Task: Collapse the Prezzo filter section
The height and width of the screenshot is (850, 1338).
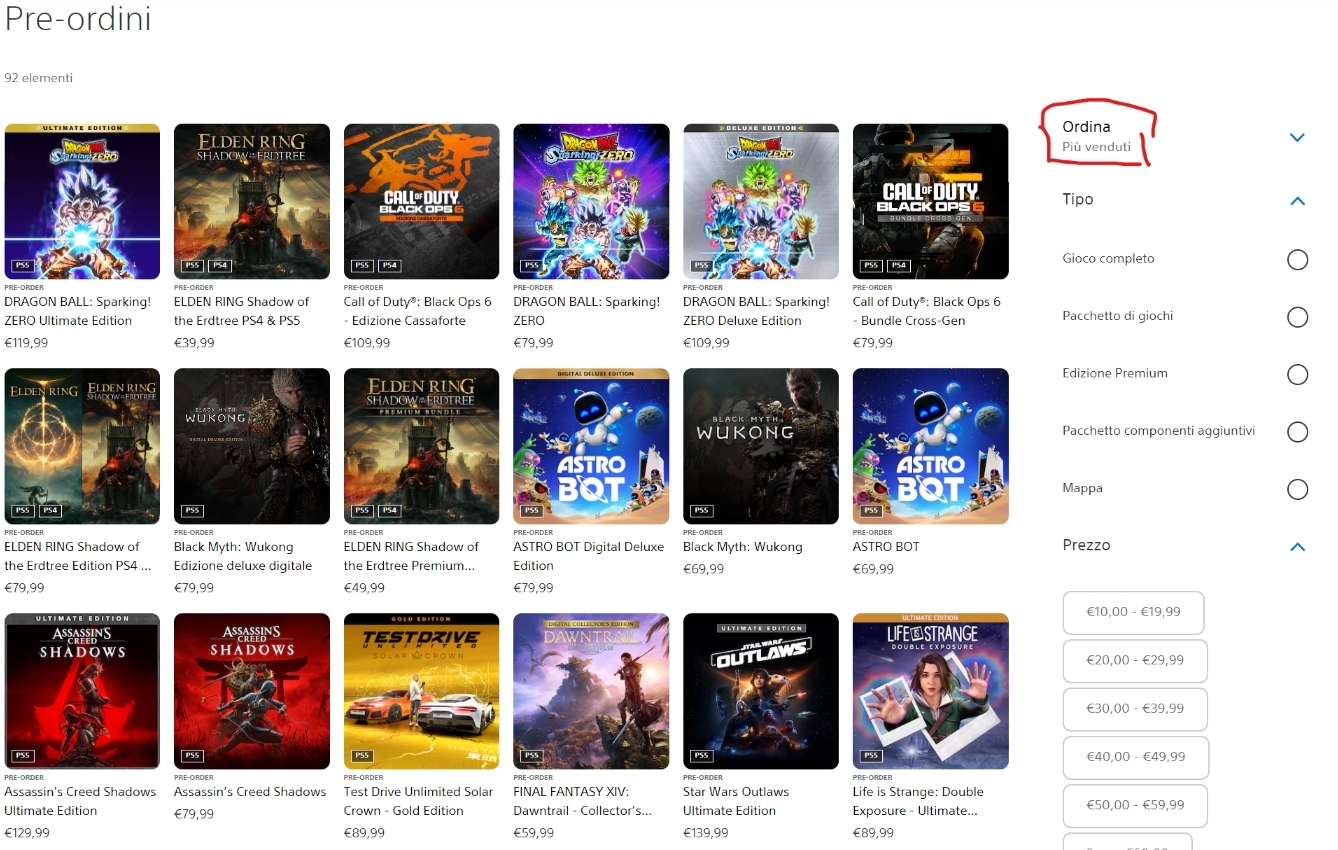Action: click(1297, 547)
